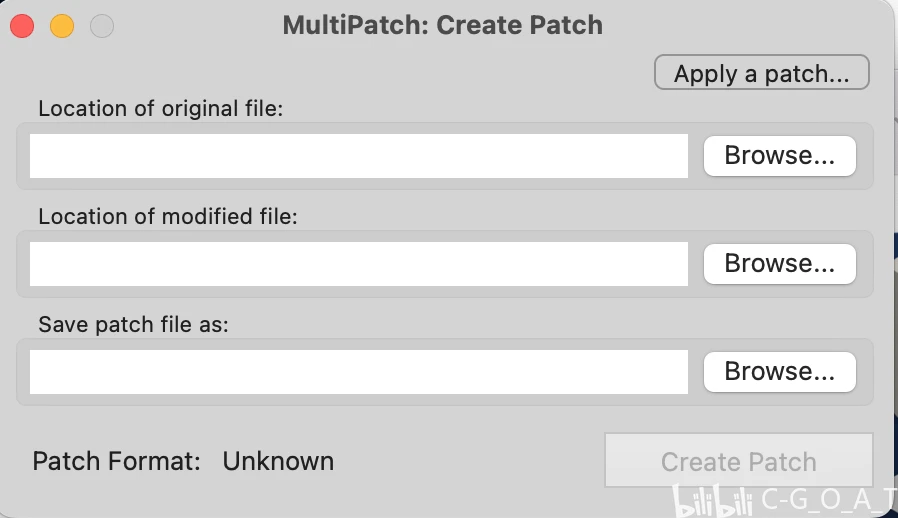Click the "Location of original file:" label
898x518 pixels.
click(161, 108)
